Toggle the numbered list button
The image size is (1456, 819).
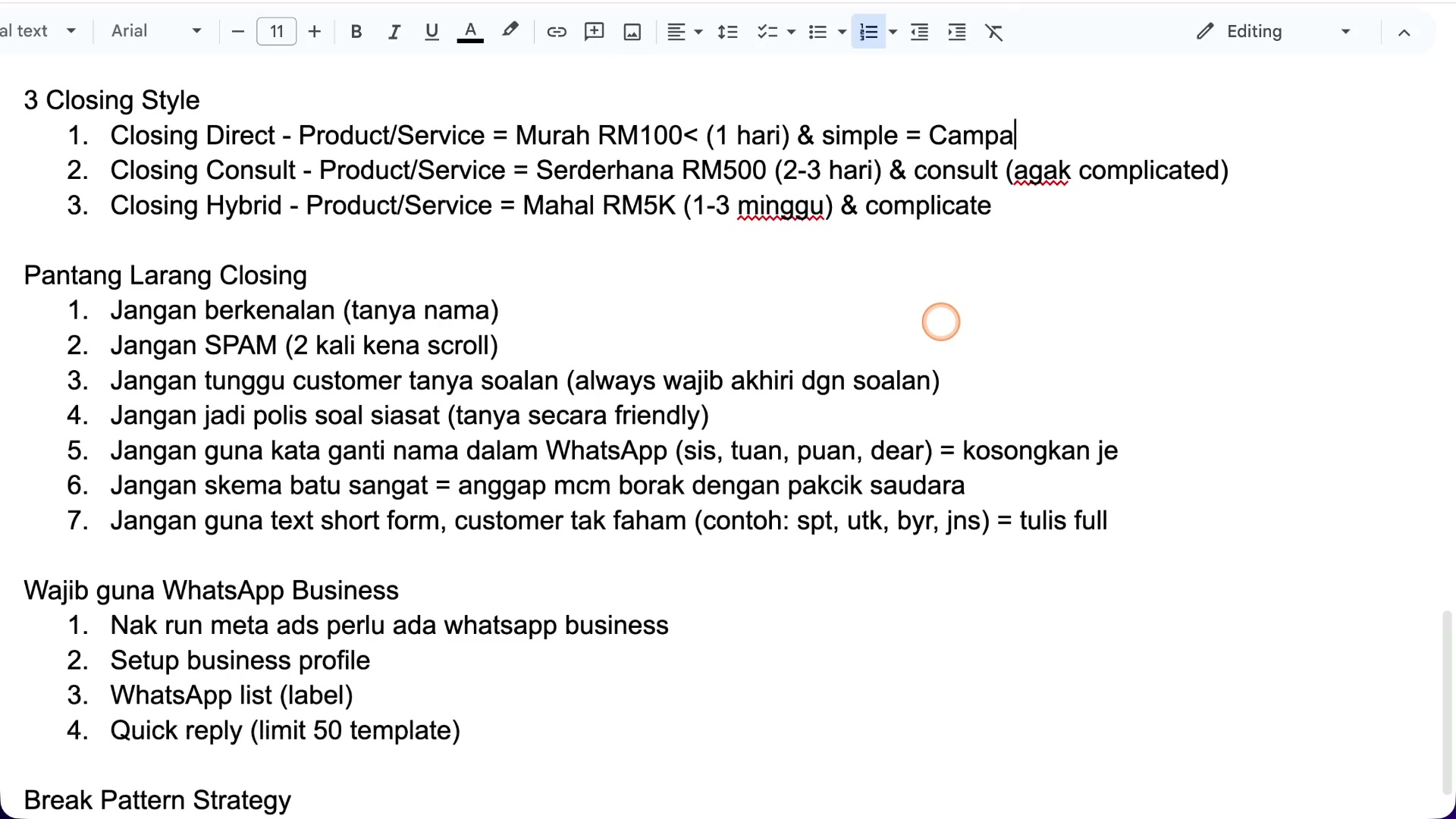[869, 32]
